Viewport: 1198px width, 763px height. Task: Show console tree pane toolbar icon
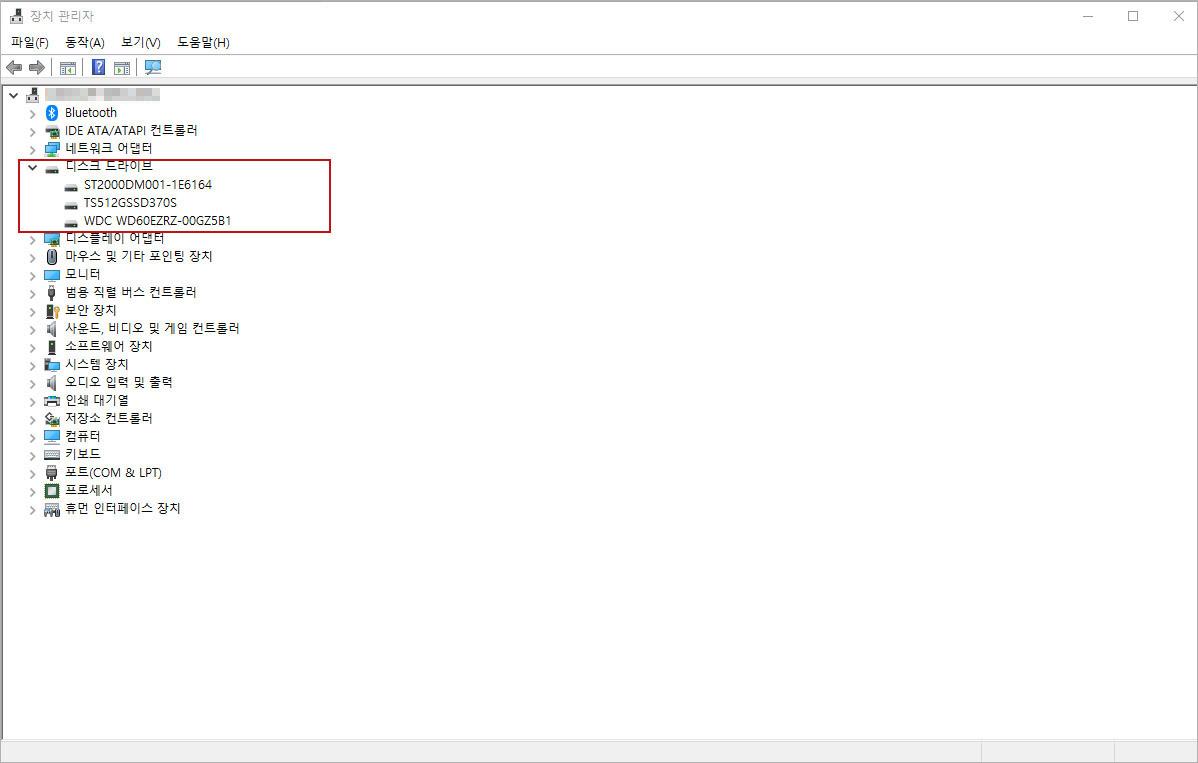pyautogui.click(x=68, y=67)
